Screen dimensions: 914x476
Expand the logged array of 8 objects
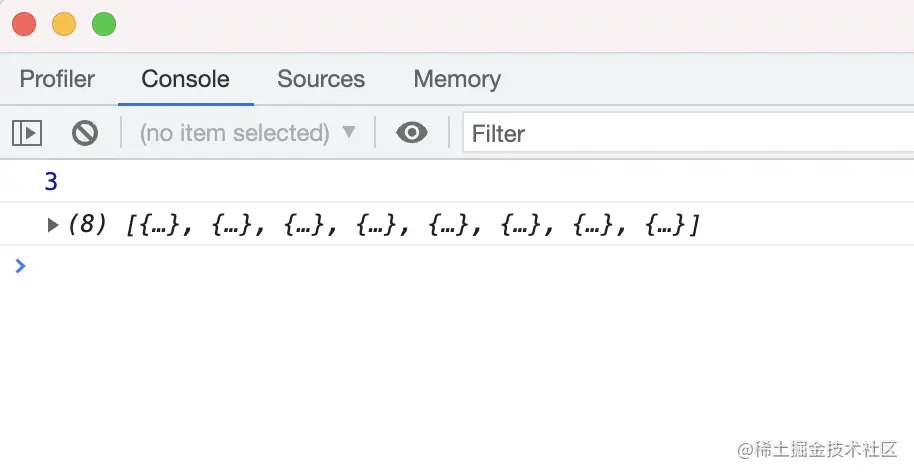[x=52, y=224]
